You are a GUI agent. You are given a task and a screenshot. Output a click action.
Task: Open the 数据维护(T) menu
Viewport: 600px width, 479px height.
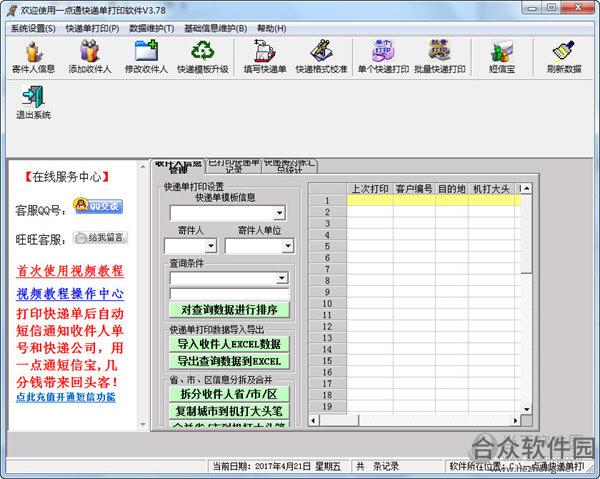coord(152,28)
